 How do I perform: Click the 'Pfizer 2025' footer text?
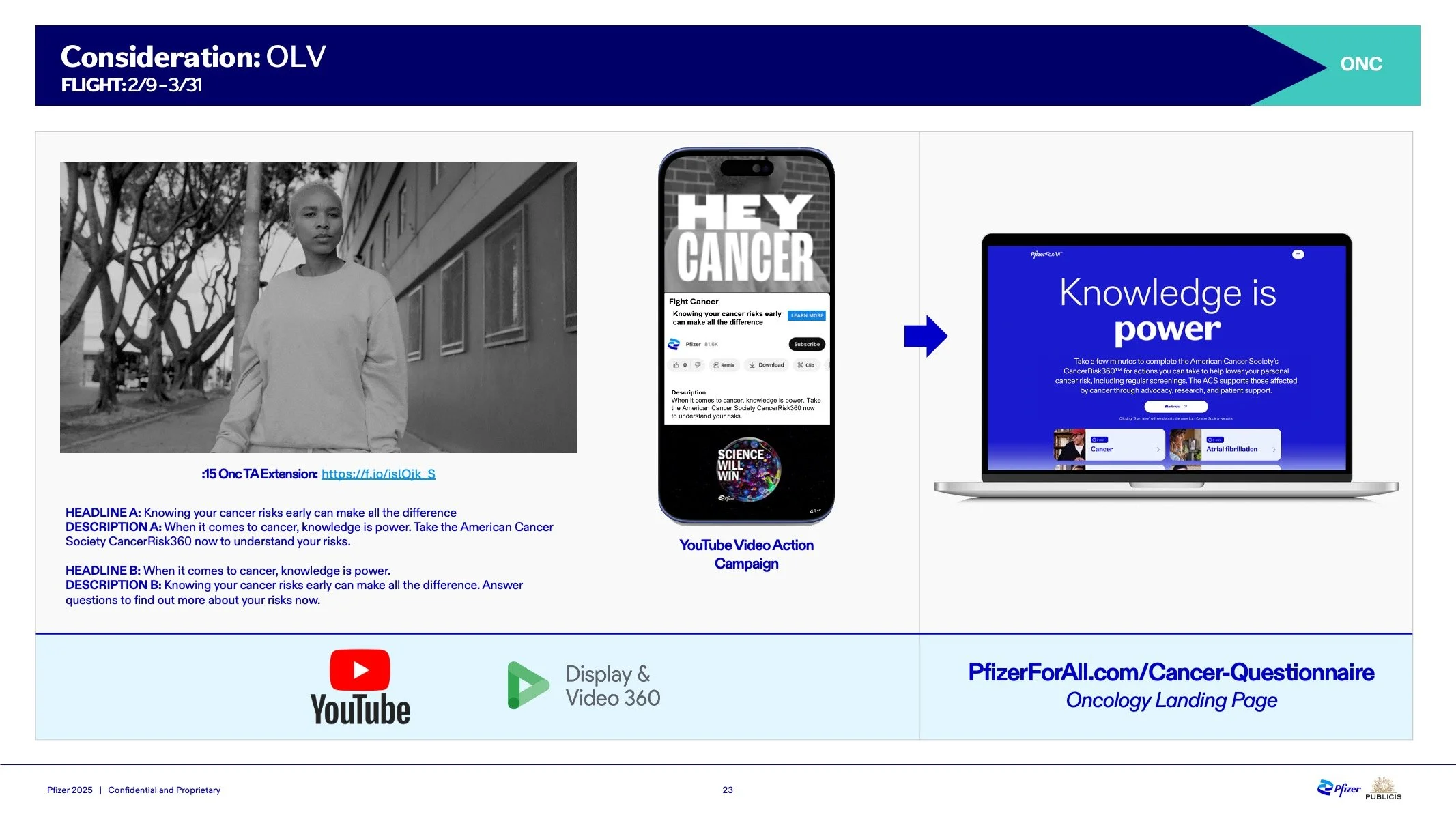coord(70,790)
